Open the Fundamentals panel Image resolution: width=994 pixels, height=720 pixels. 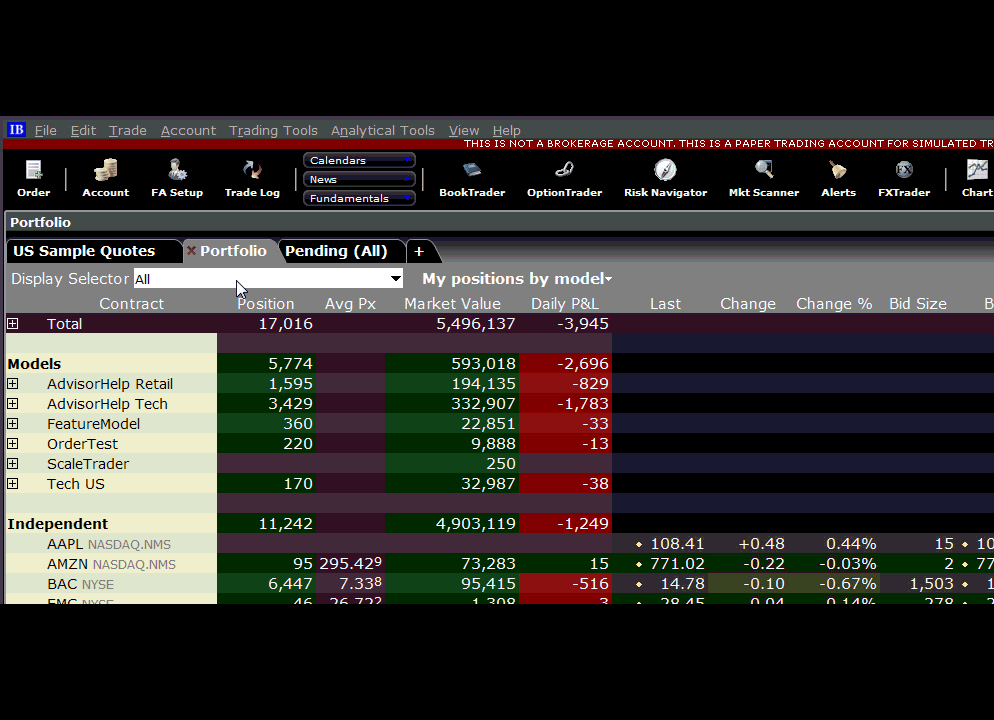[x=358, y=197]
